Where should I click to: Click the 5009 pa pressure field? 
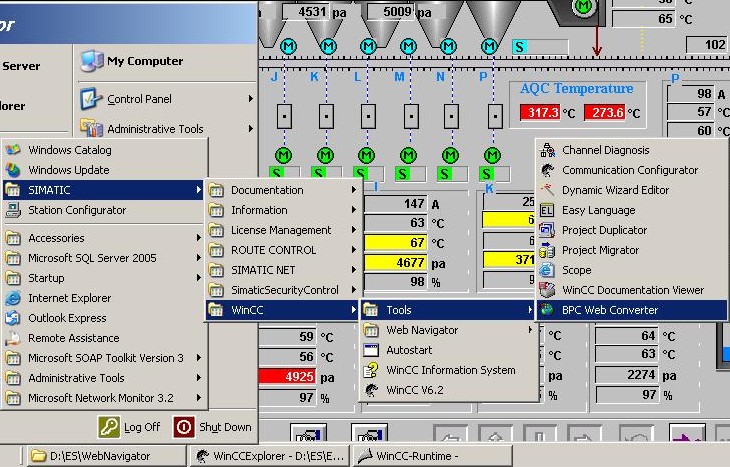(x=391, y=12)
